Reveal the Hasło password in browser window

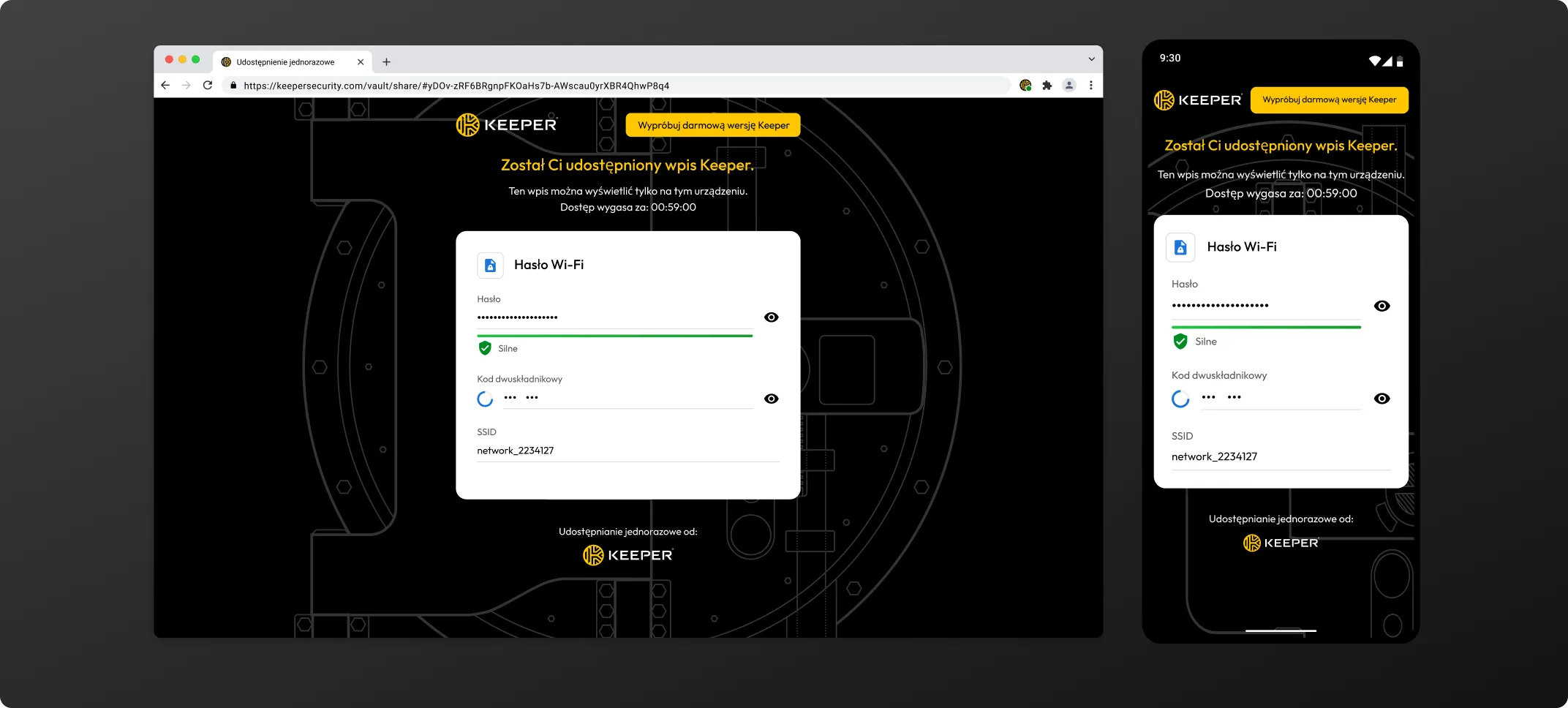point(771,317)
